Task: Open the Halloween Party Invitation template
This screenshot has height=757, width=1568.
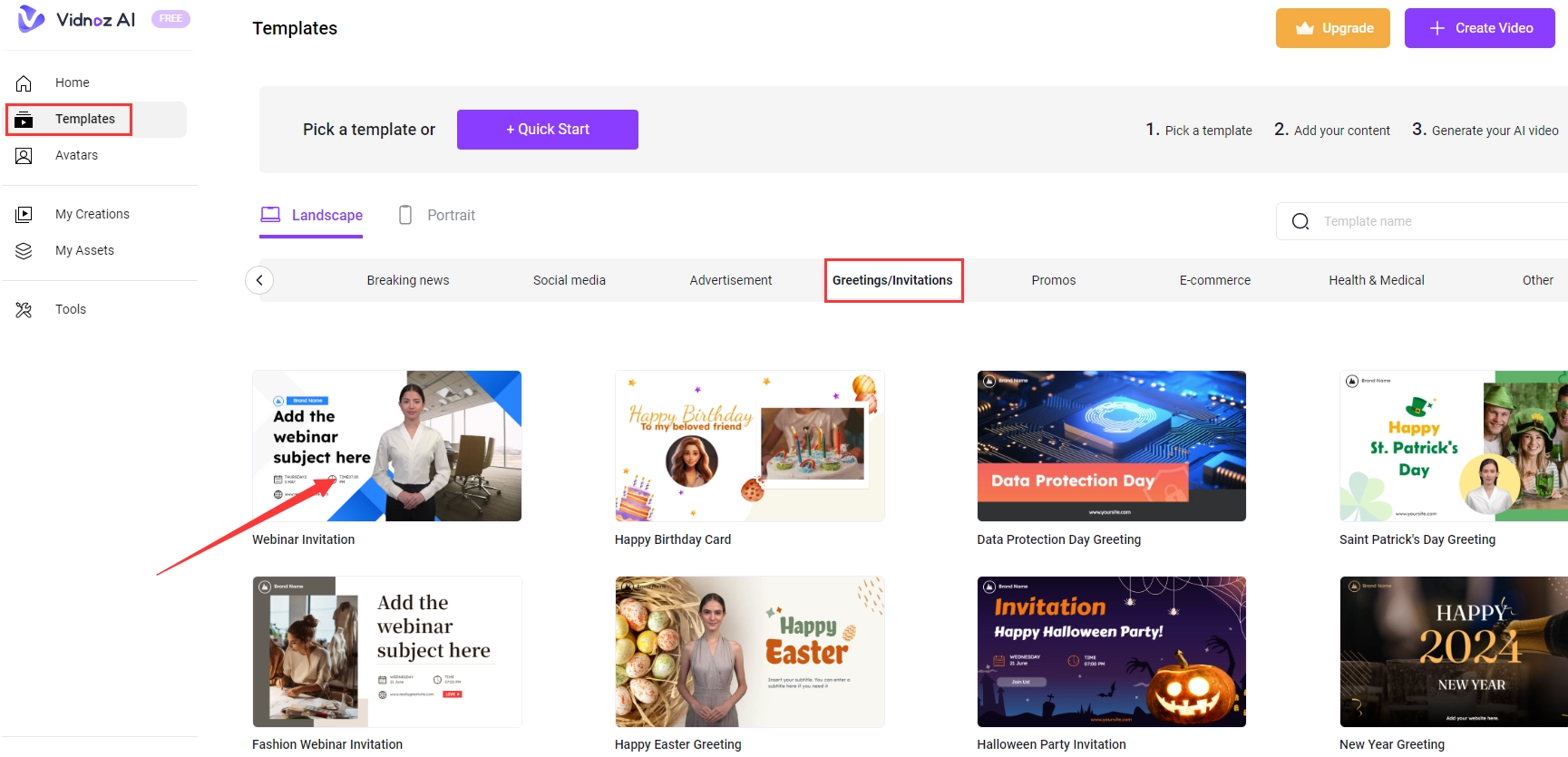Action: point(1111,652)
